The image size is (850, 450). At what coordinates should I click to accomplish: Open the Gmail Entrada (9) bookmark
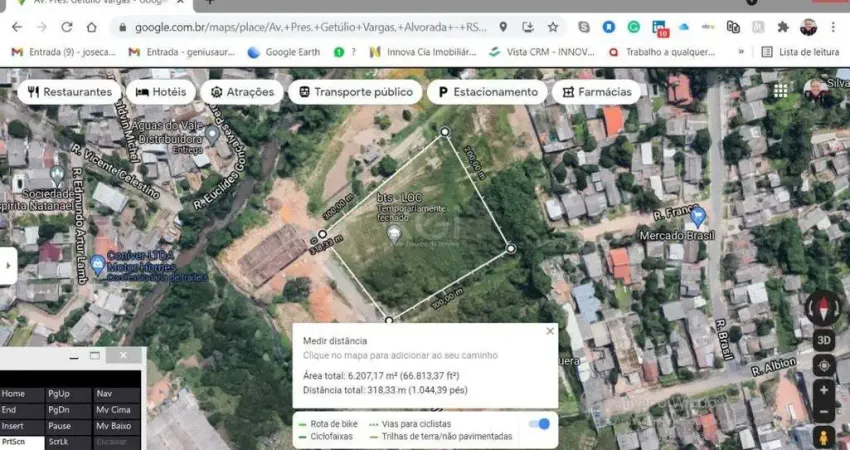pyautogui.click(x=64, y=52)
